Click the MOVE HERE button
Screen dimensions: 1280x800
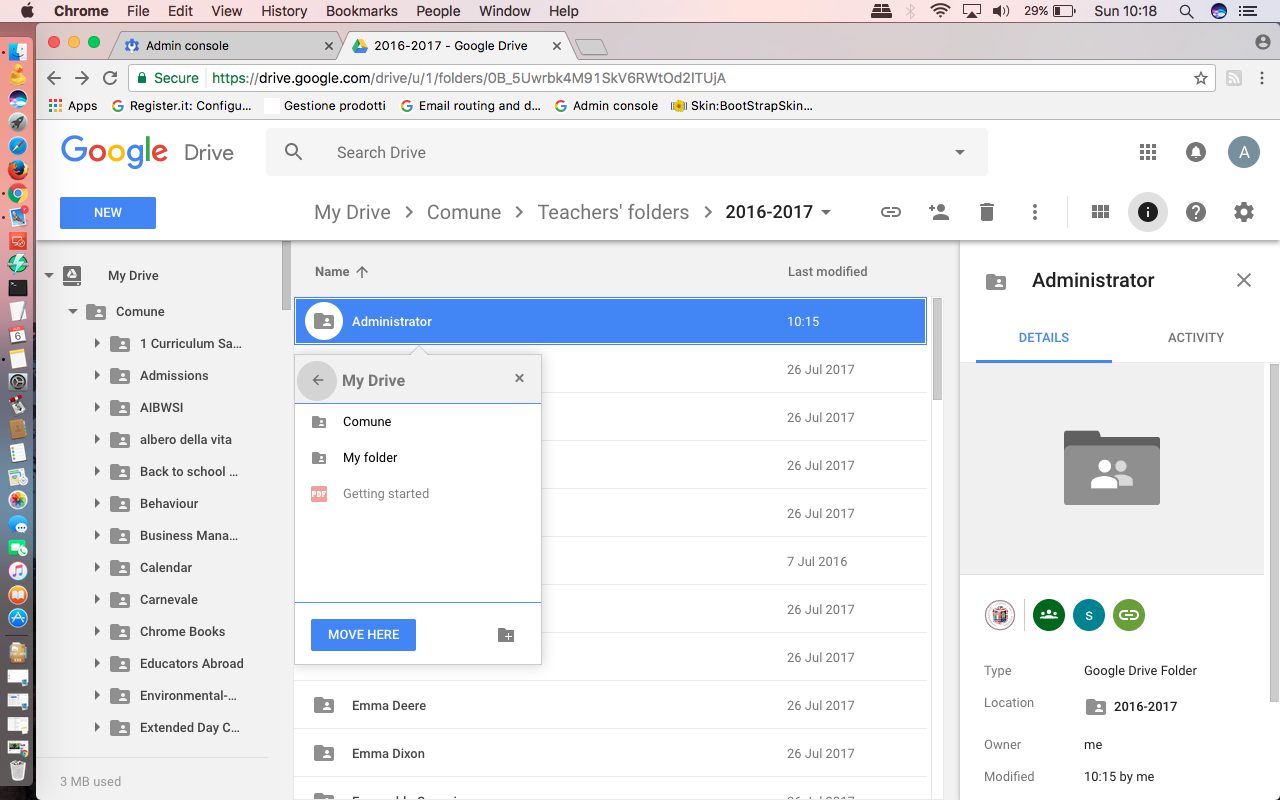(x=363, y=635)
